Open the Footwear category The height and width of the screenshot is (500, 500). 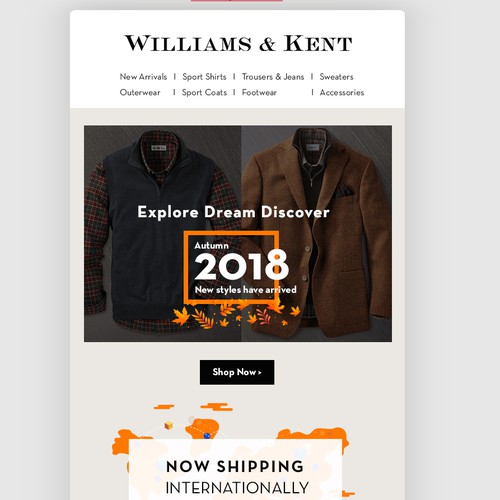(x=259, y=92)
